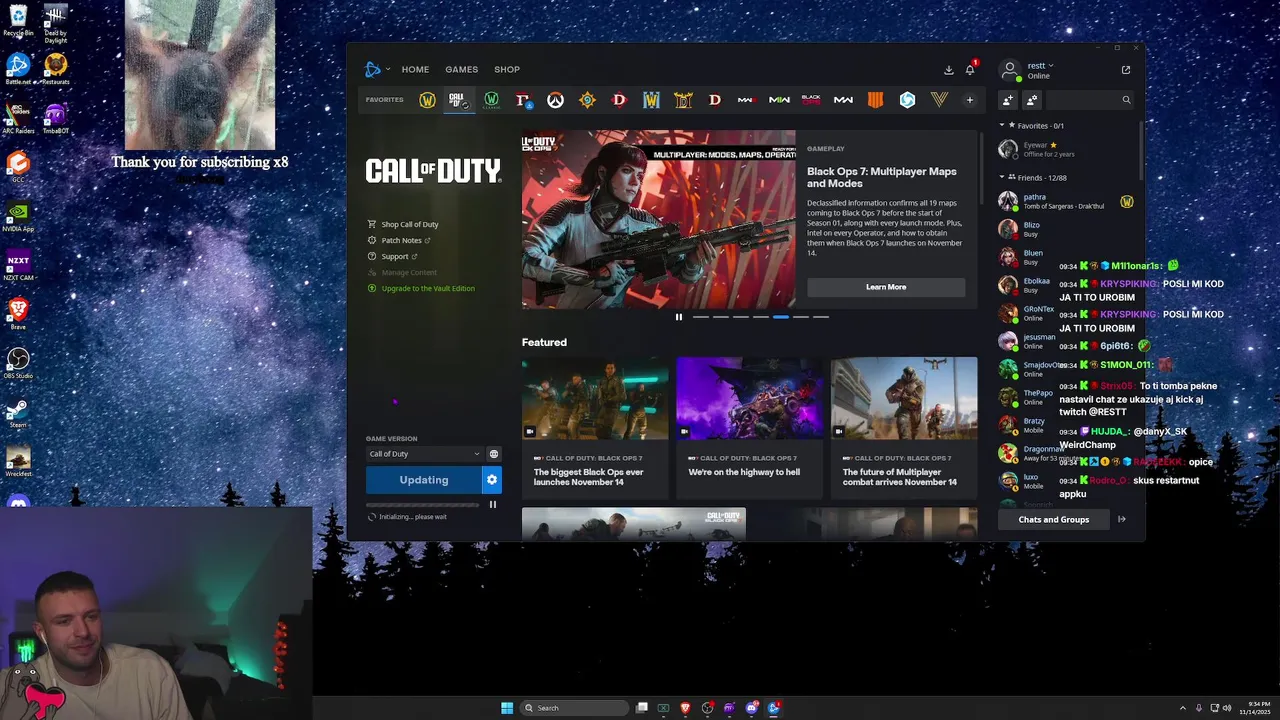Pause the Call of Duty update
The width and height of the screenshot is (1280, 720).
coord(492,505)
